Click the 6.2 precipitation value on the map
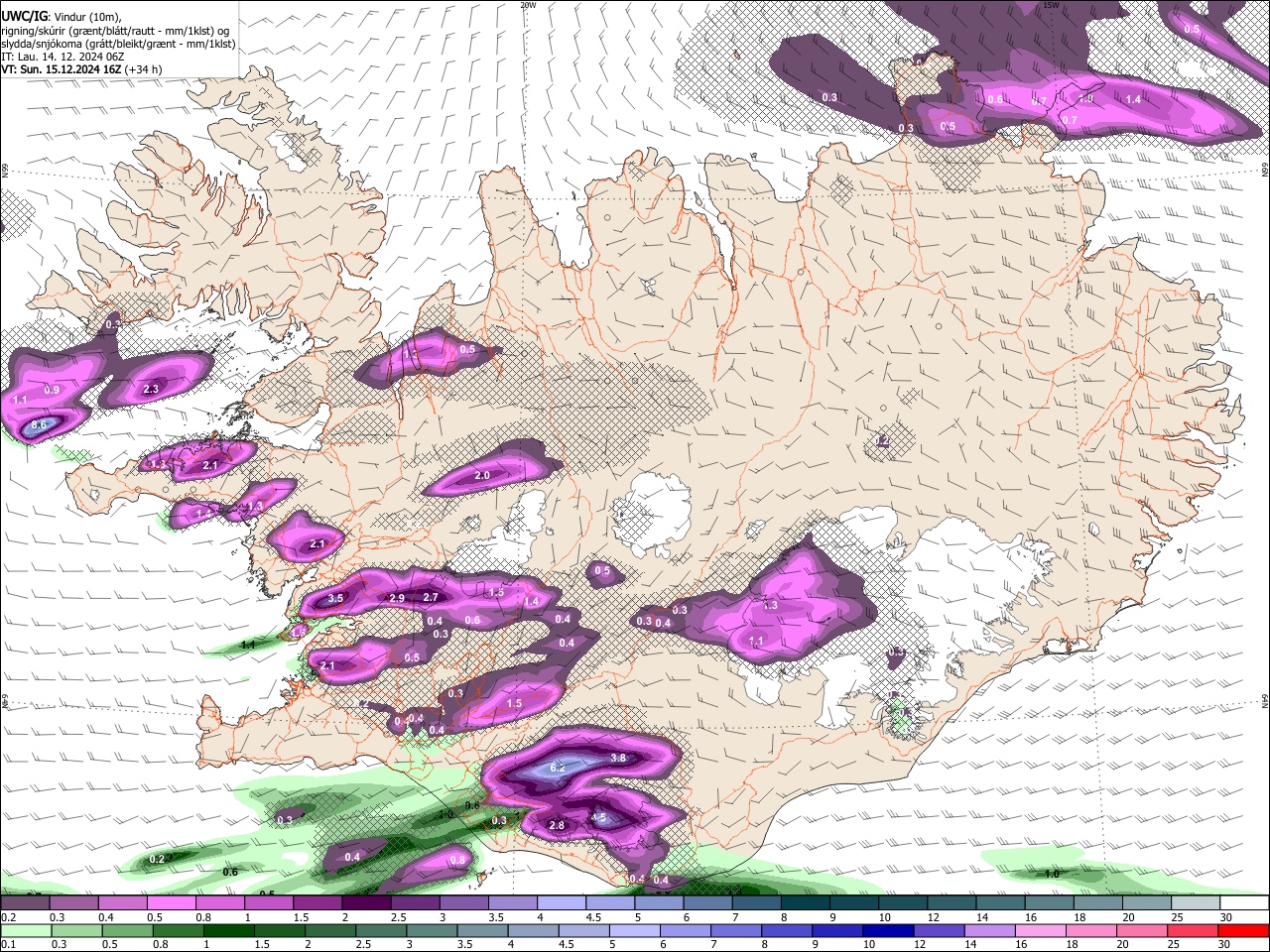 click(558, 767)
